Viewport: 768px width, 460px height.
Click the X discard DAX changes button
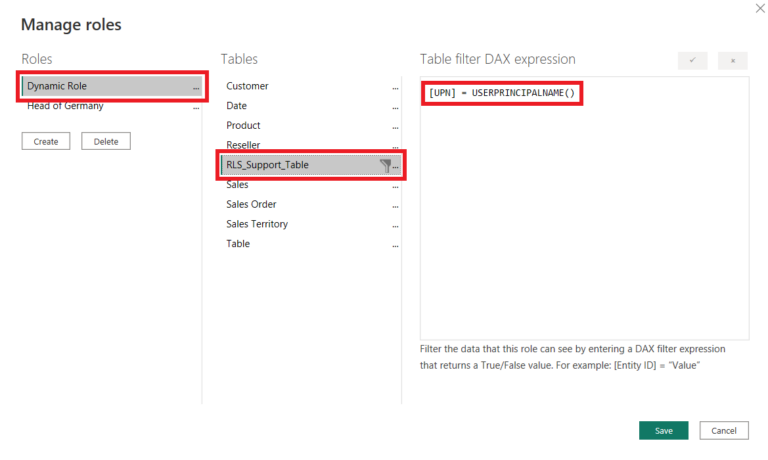(732, 61)
